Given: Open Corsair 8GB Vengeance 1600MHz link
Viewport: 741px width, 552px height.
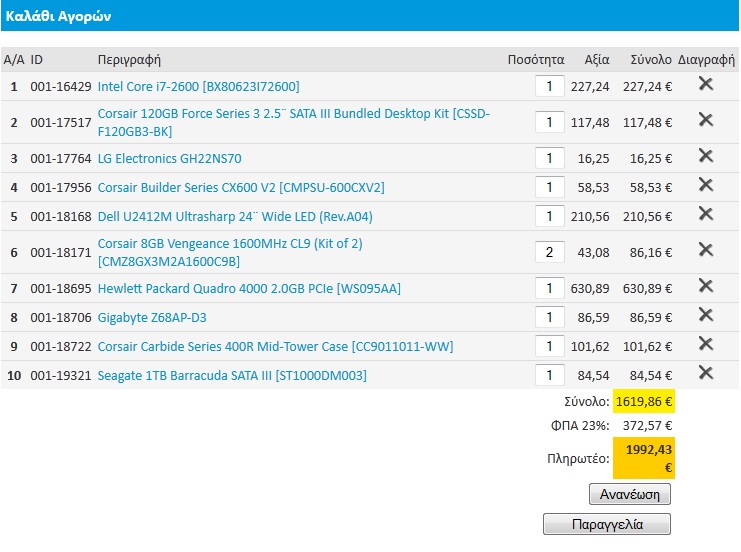Looking at the screenshot, I should point(230,252).
